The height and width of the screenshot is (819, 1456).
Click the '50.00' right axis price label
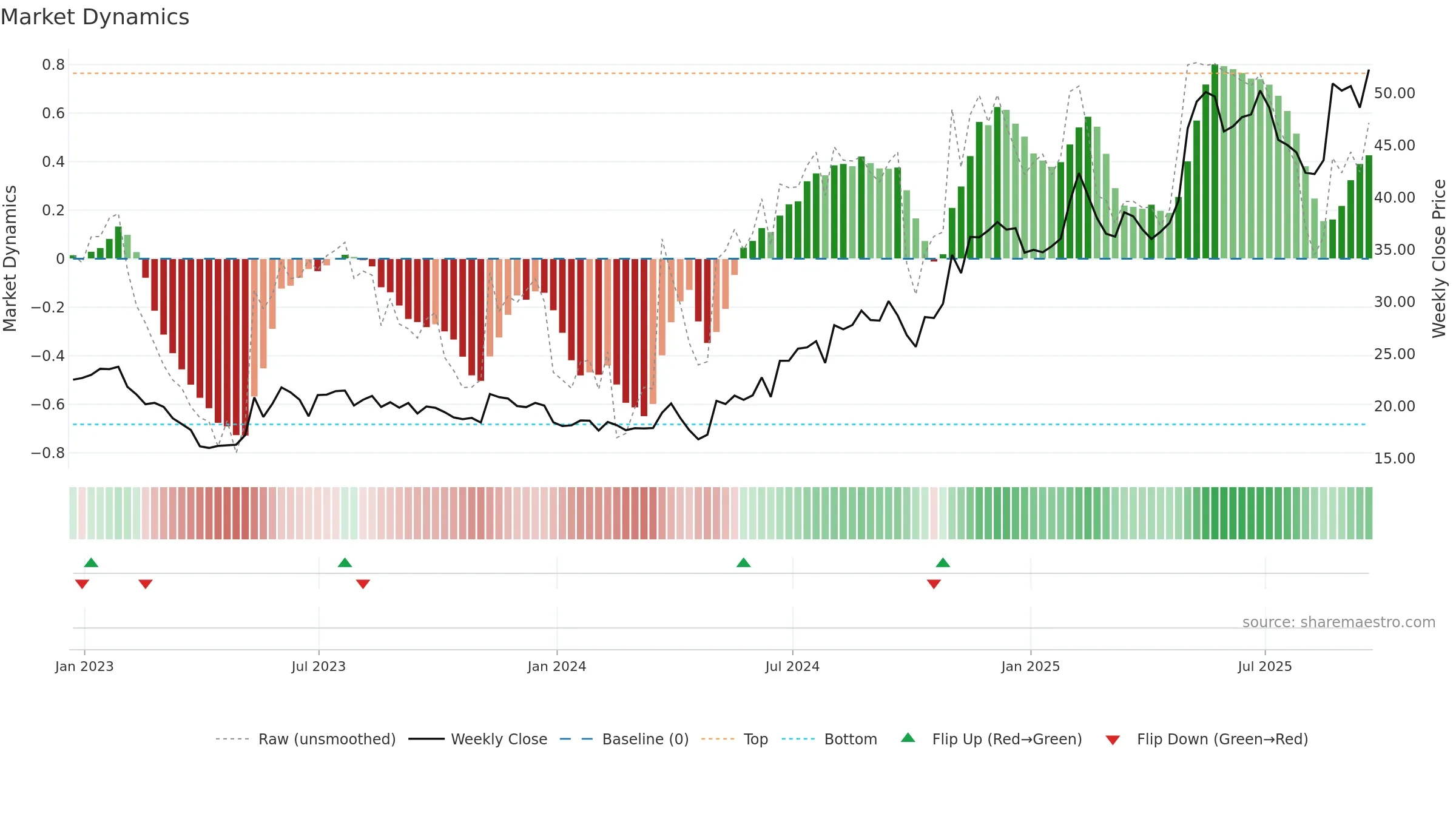click(1395, 93)
